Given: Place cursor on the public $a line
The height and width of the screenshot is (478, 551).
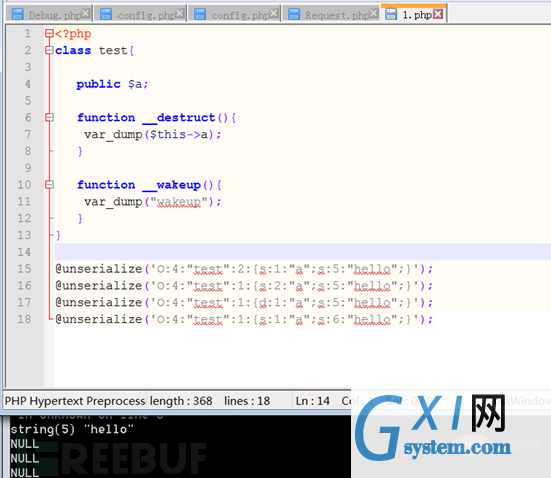Looking at the screenshot, I should click(112, 84).
